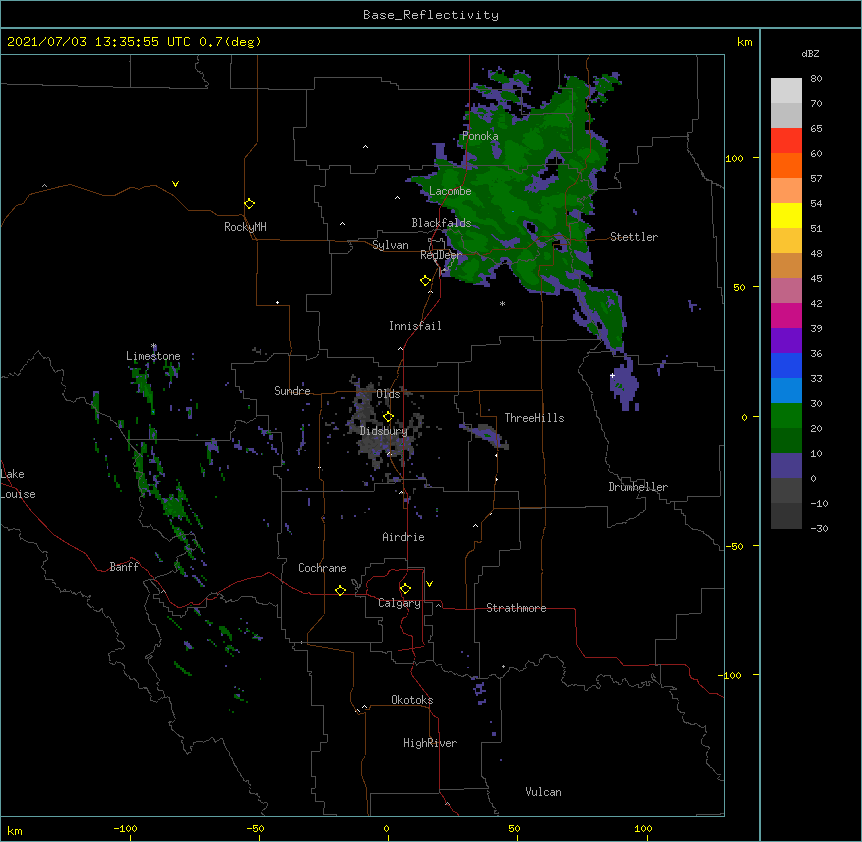Click the yellow diamond marker beside Olds
This screenshot has width=862, height=842.
pos(388,417)
